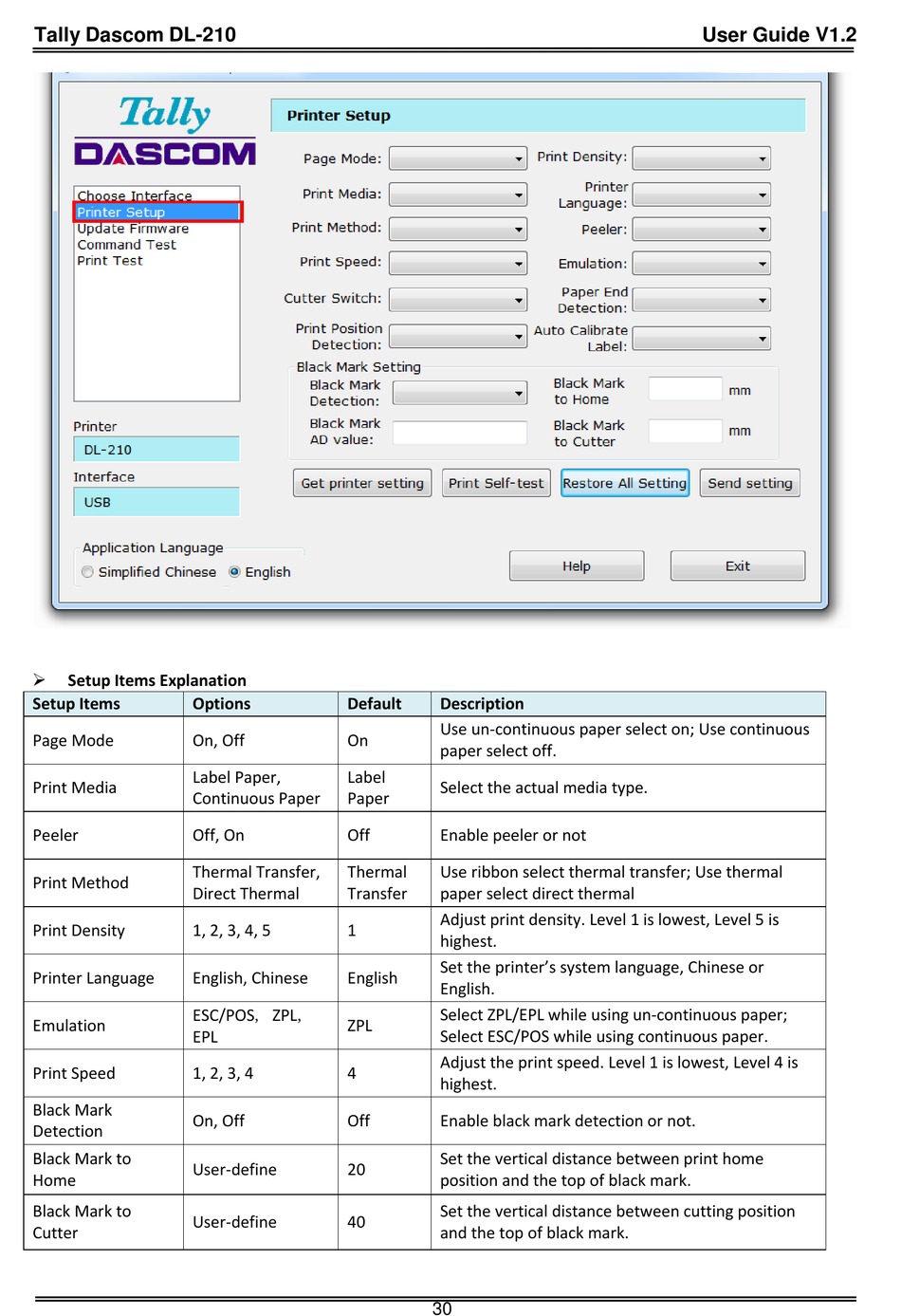Click the Black Mark to Home field

pyautogui.click(x=685, y=389)
